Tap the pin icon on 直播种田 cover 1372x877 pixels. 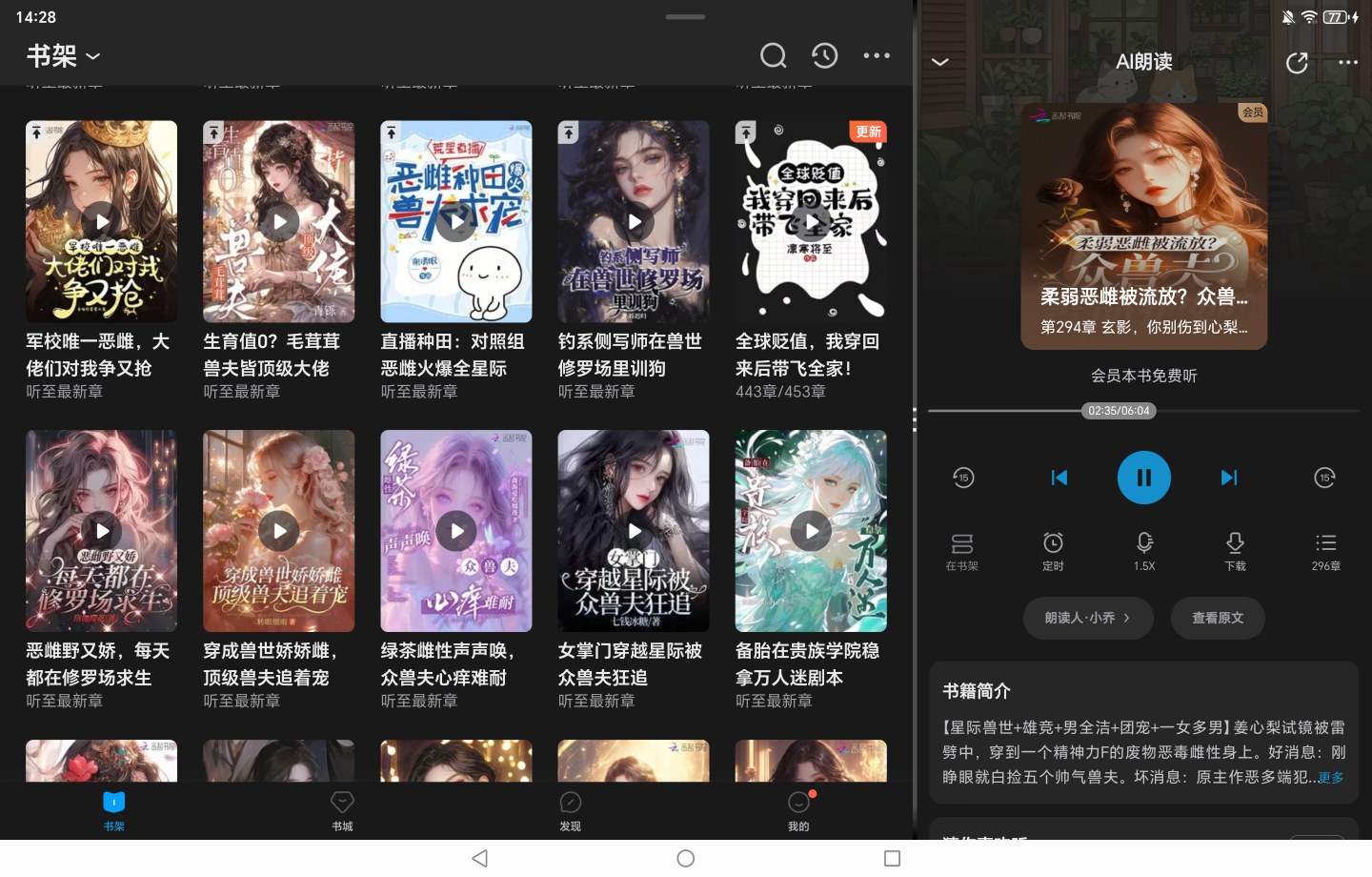pyautogui.click(x=392, y=133)
